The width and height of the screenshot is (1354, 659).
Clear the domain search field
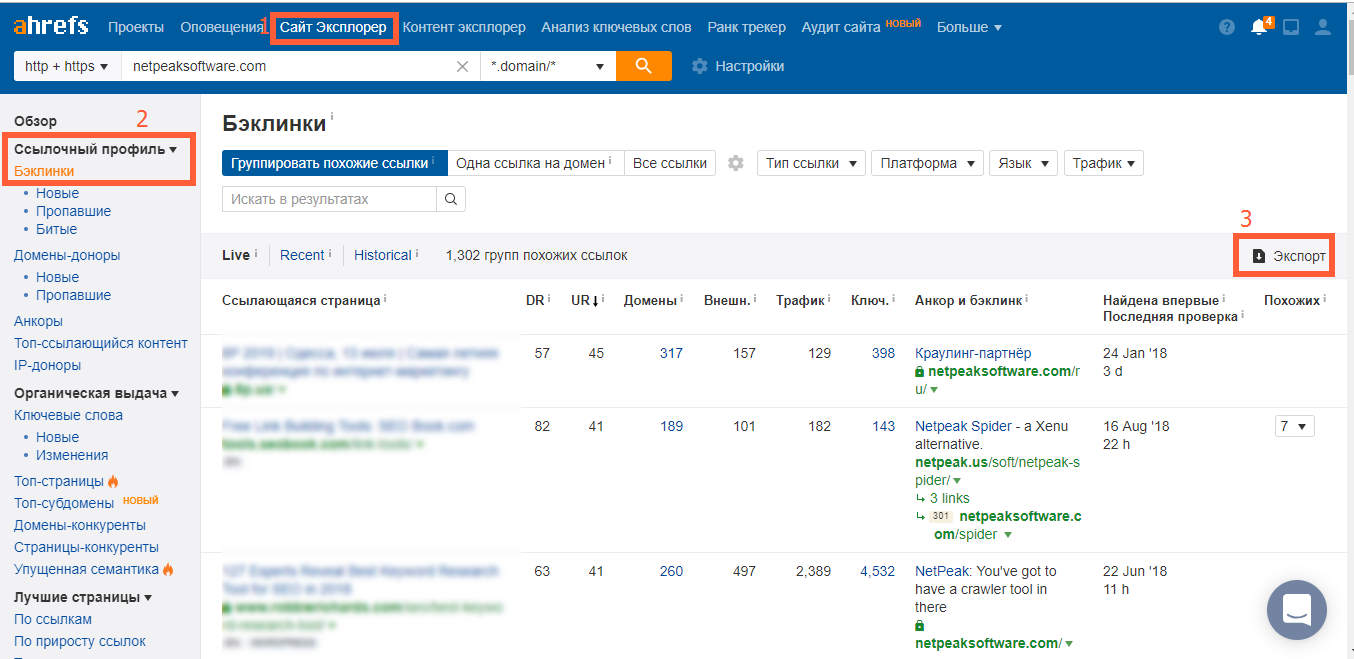point(462,66)
